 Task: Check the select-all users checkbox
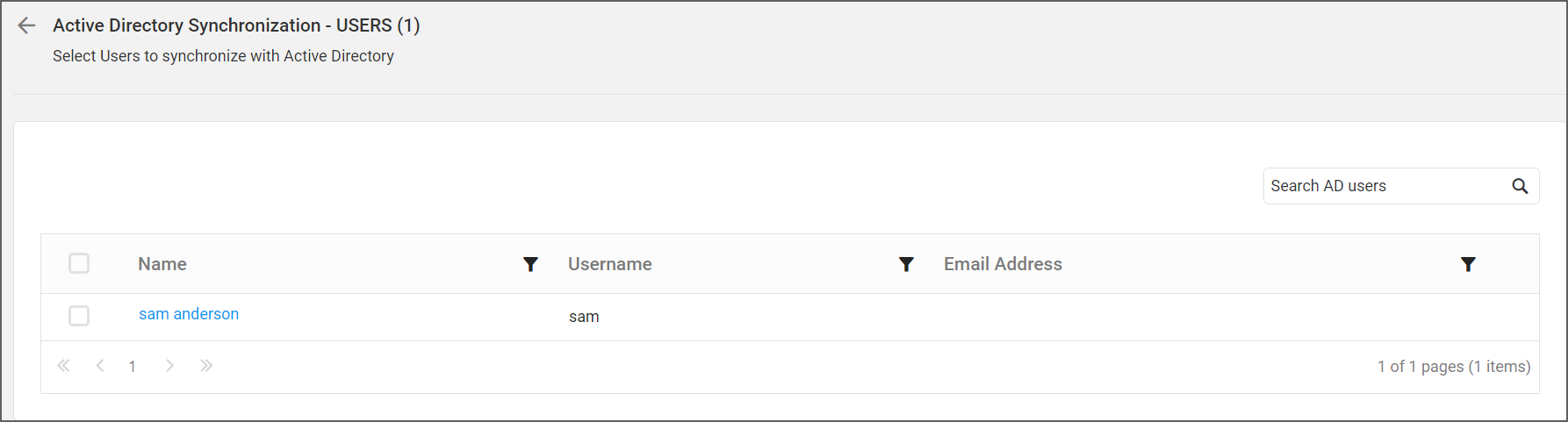(x=79, y=263)
